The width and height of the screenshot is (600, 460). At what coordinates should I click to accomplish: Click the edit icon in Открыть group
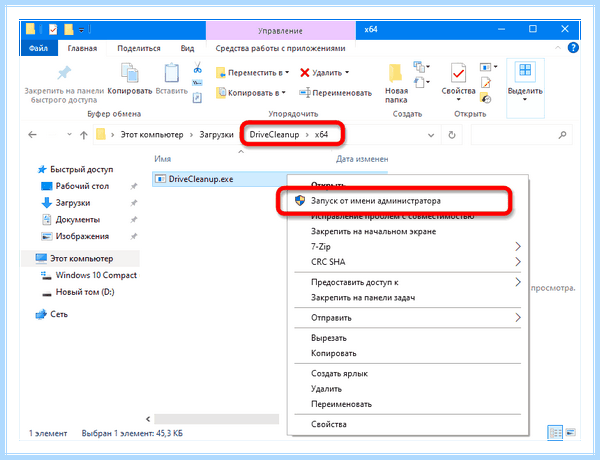[486, 82]
